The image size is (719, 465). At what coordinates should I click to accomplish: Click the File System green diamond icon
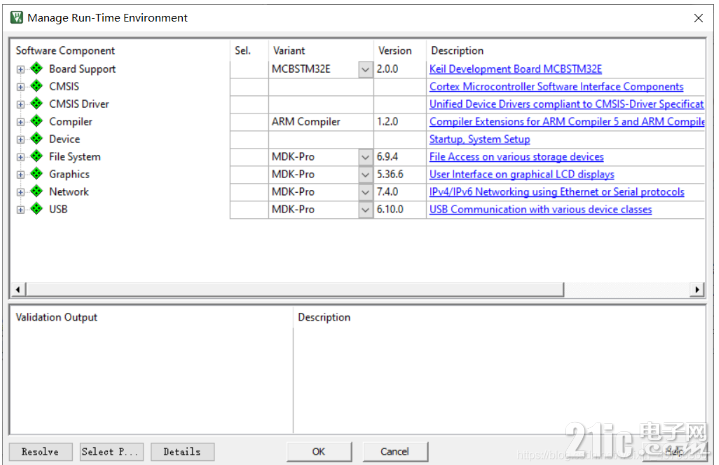point(37,156)
